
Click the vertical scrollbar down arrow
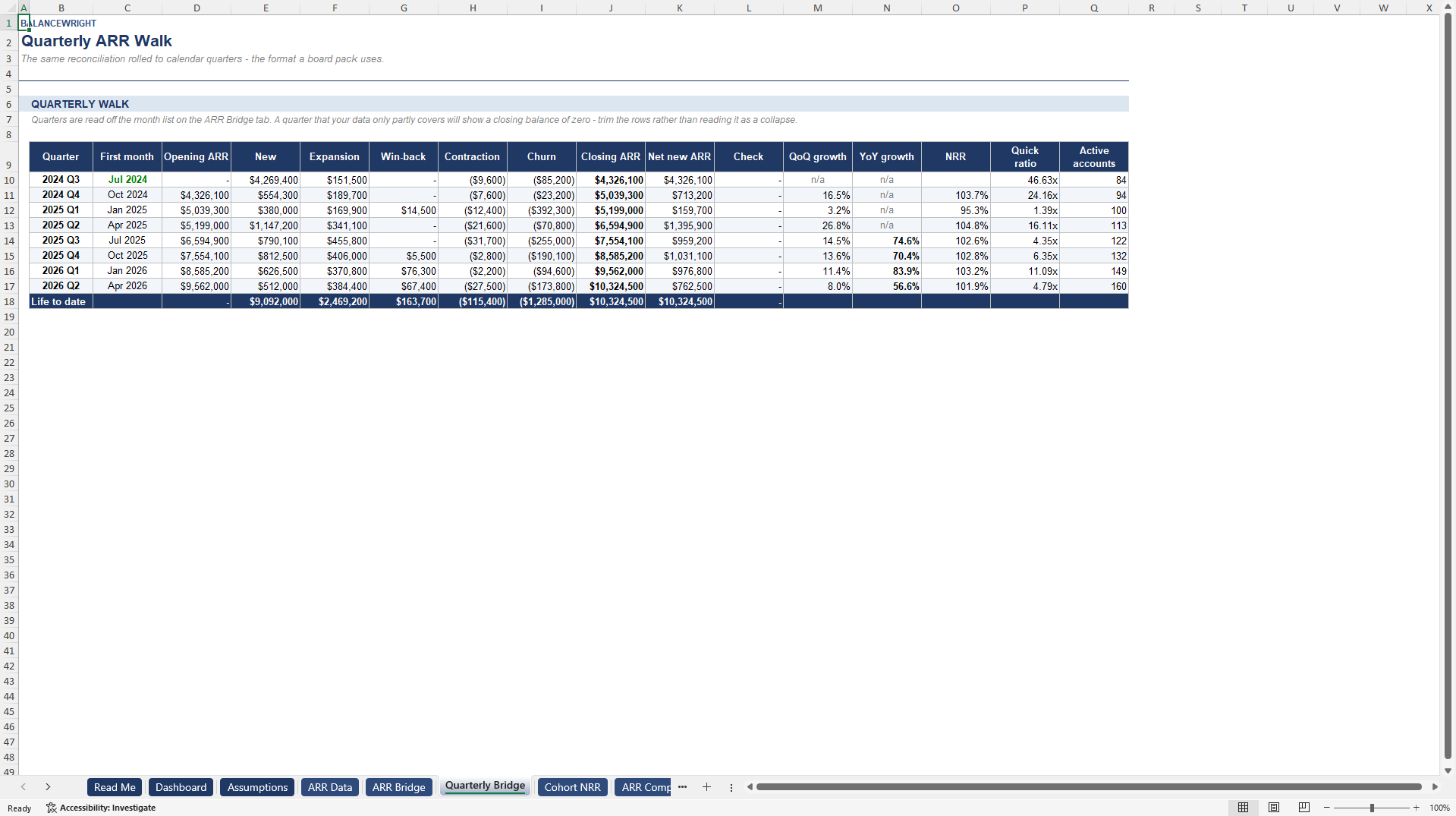(x=1448, y=770)
